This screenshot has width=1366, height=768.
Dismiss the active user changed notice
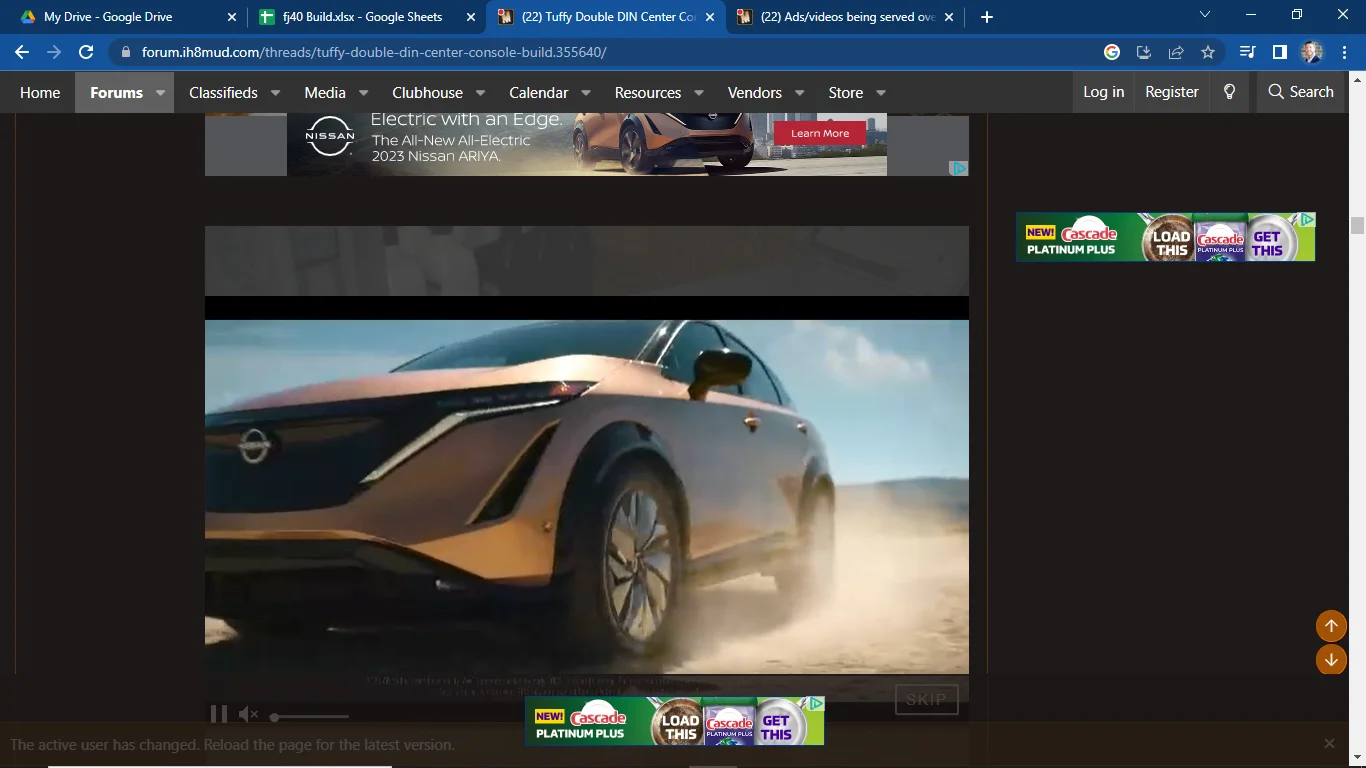(1329, 744)
